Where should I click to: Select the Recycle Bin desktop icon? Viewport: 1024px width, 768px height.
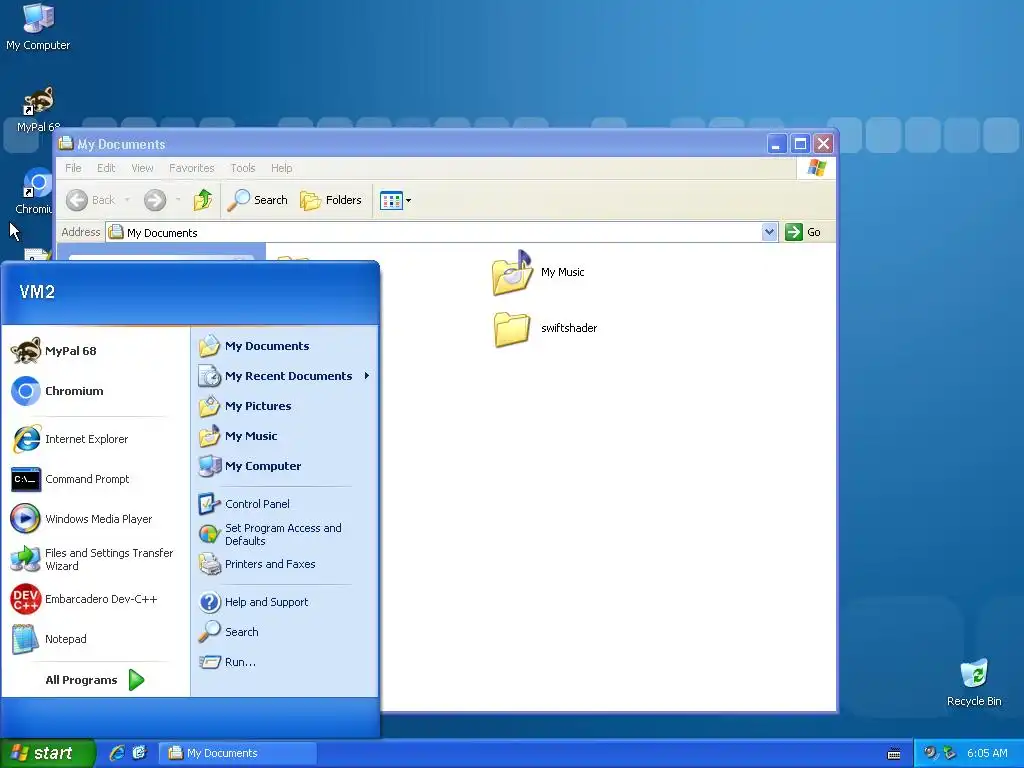click(x=974, y=682)
